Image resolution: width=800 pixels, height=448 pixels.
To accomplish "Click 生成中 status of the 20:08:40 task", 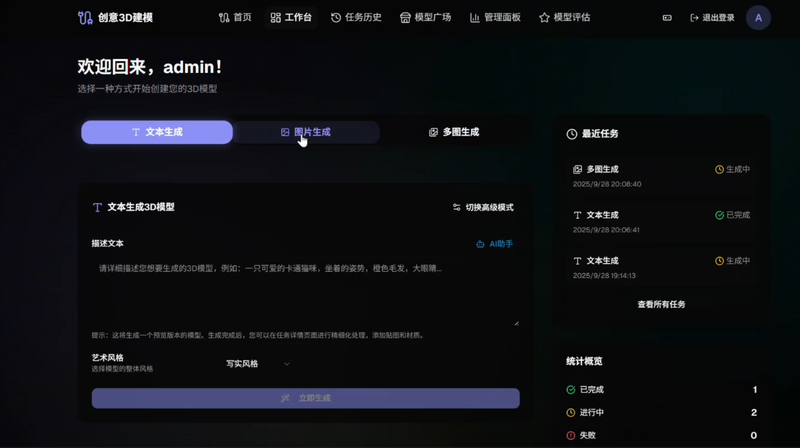I will [x=733, y=169].
